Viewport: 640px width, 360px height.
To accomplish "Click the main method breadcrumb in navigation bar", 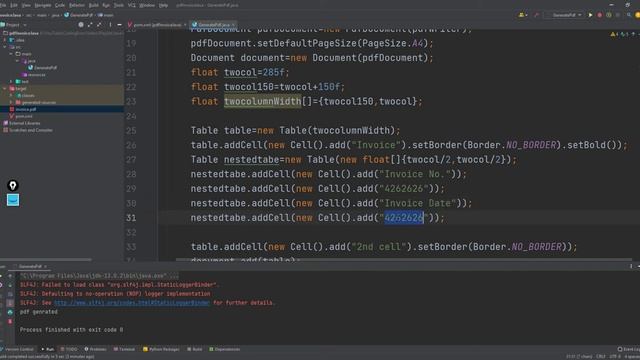I will pyautogui.click(x=105, y=15).
